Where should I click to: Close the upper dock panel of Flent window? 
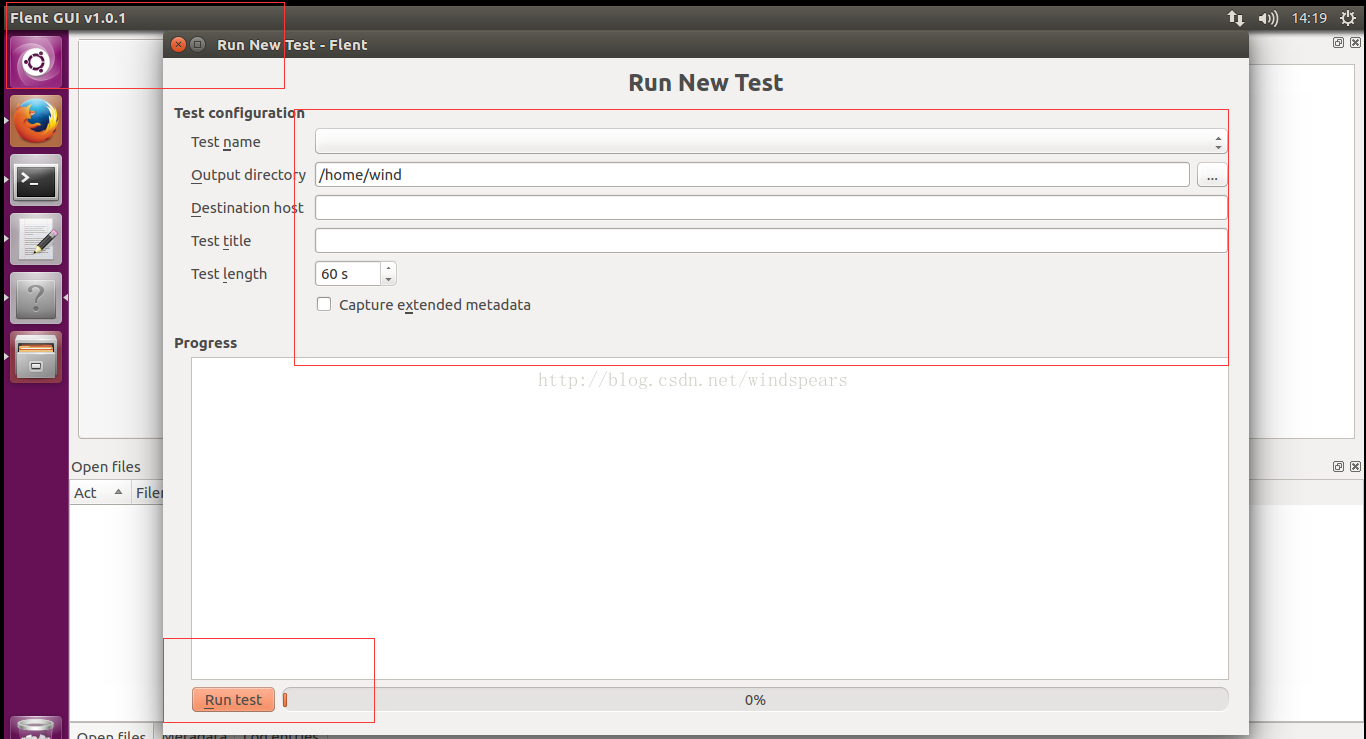[1355, 43]
